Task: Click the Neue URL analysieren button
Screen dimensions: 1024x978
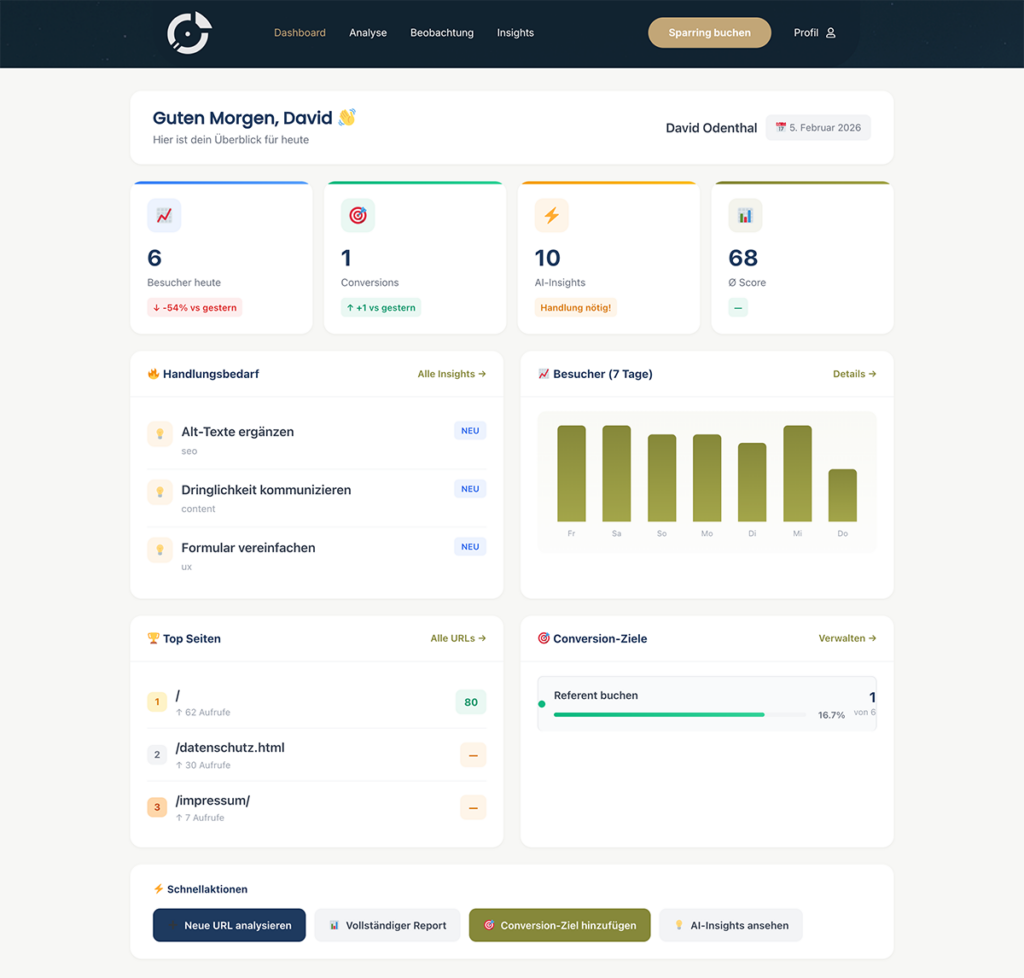Action: [229, 925]
